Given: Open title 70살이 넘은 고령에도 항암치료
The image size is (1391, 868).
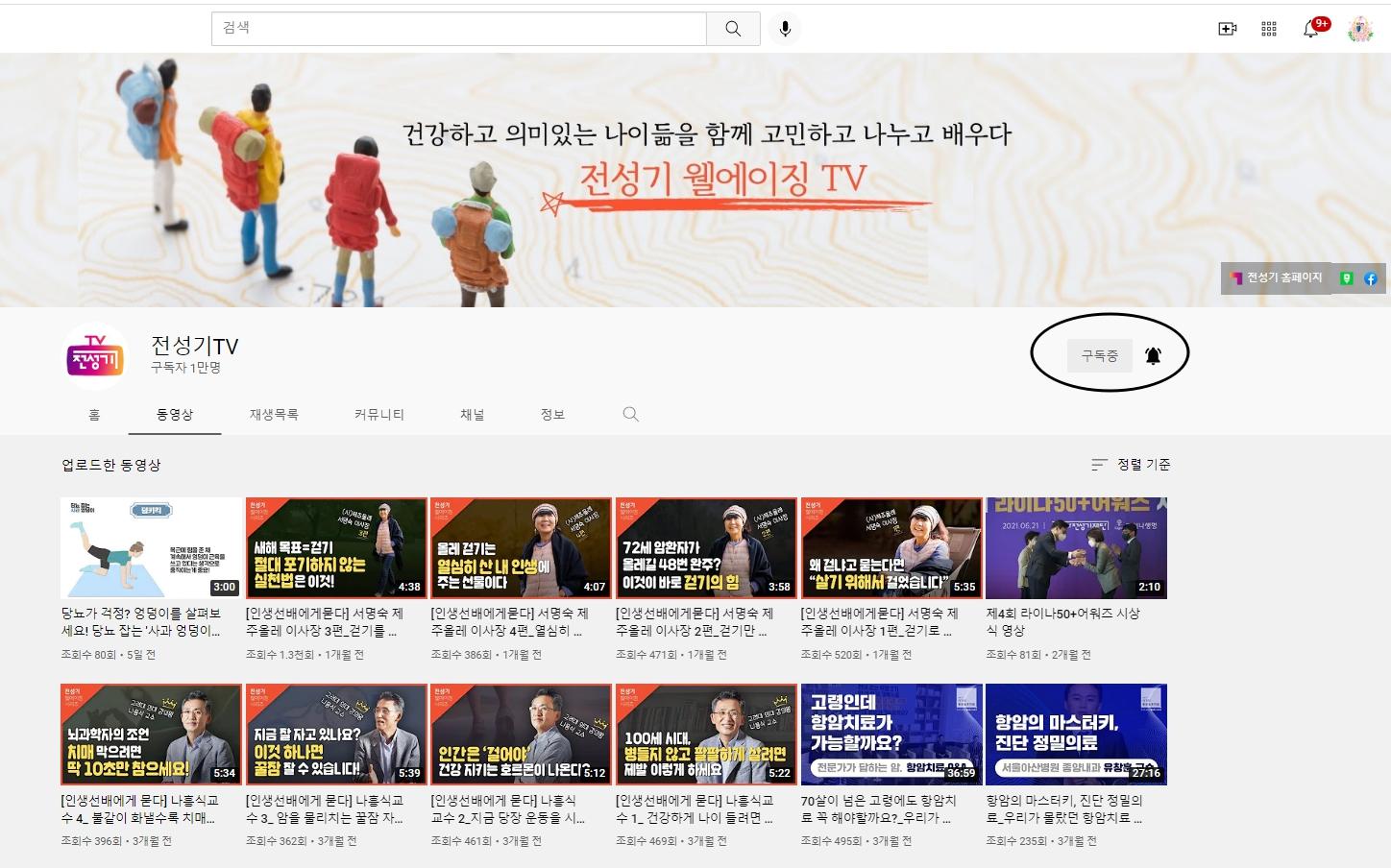Looking at the screenshot, I should click(879, 808).
